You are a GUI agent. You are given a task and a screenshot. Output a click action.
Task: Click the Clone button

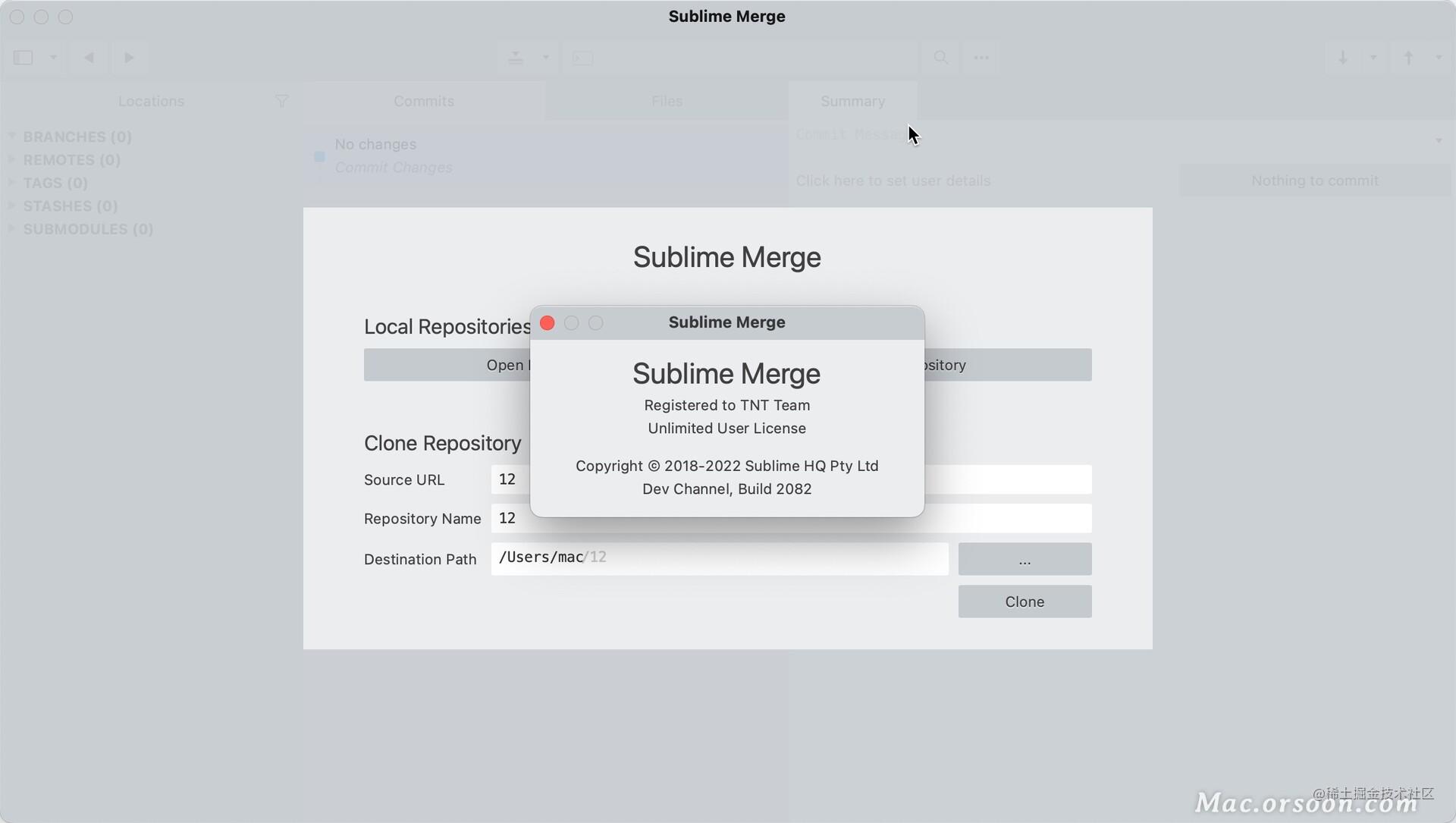point(1025,602)
